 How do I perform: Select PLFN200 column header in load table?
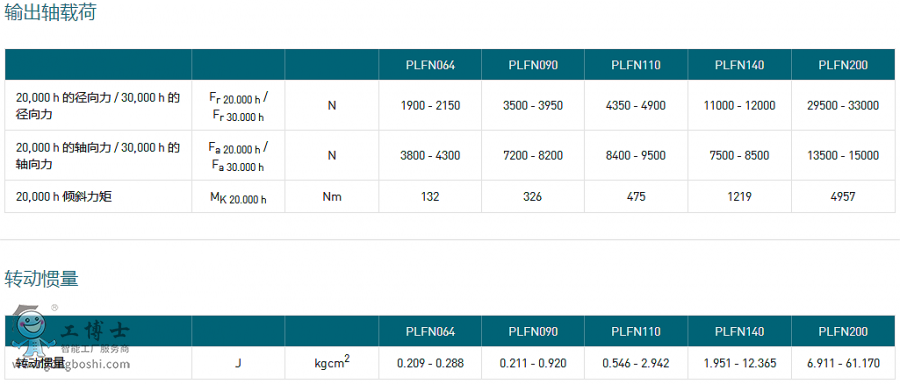pyautogui.click(x=843, y=65)
